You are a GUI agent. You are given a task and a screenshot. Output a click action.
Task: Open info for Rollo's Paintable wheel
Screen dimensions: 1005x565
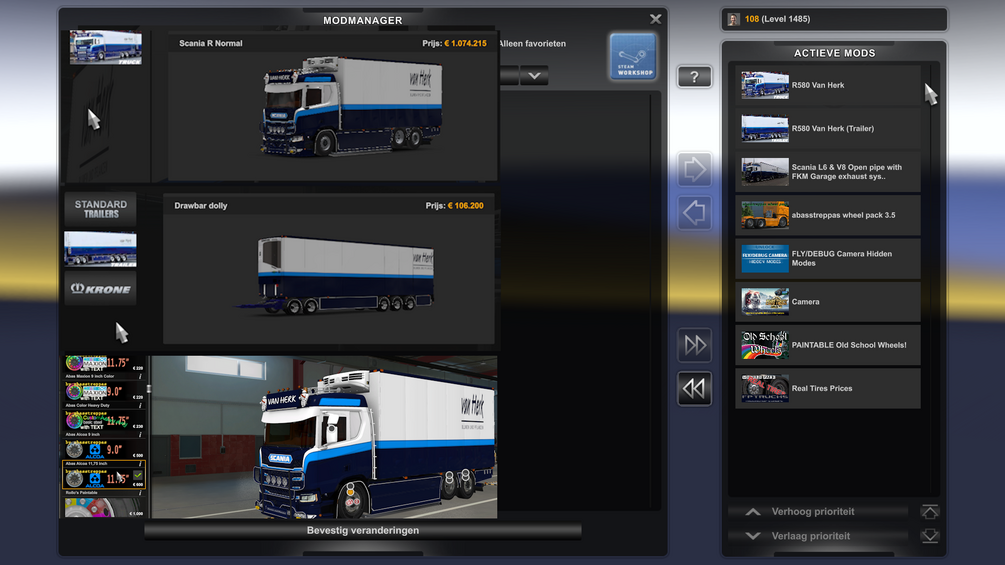pyautogui.click(x=140, y=493)
